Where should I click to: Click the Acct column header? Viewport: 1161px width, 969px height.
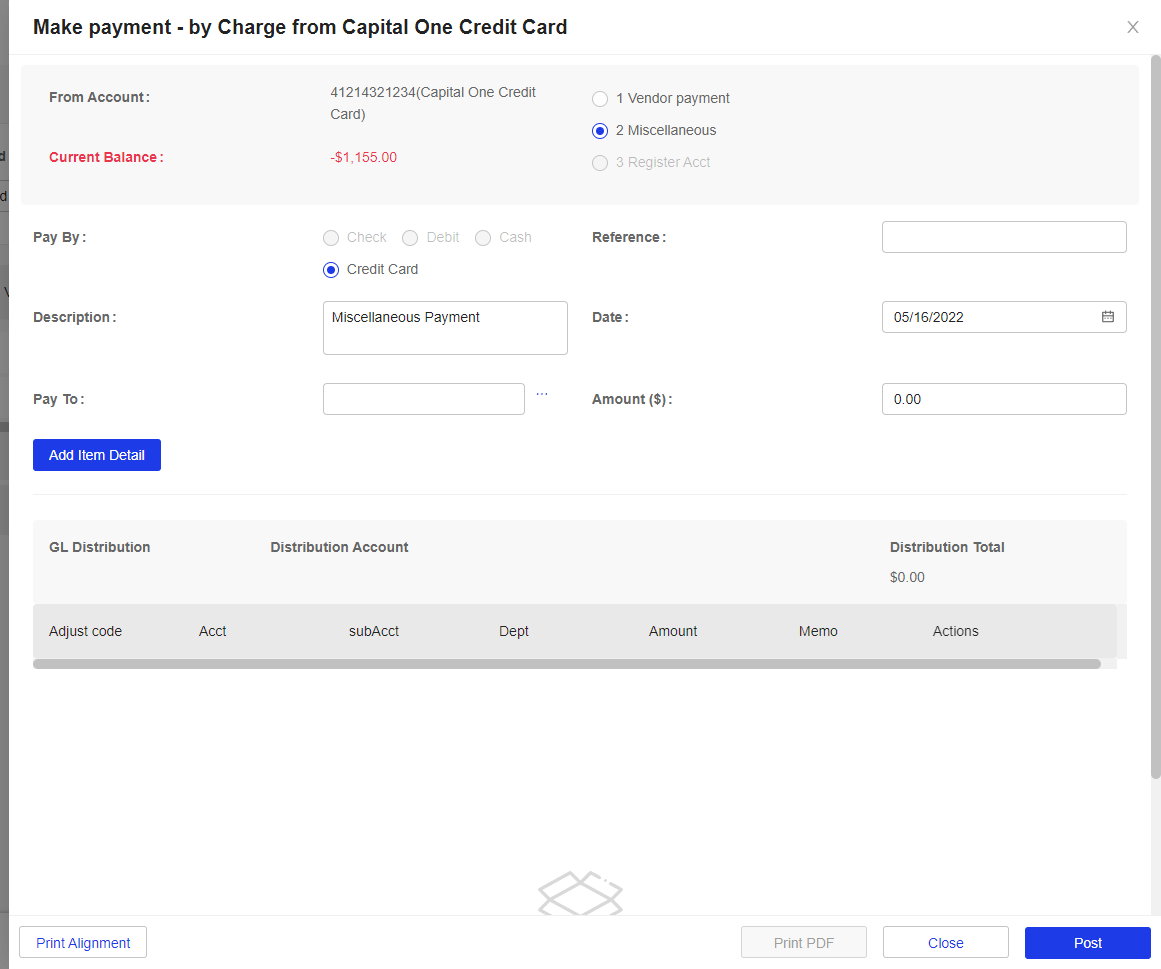[213, 631]
